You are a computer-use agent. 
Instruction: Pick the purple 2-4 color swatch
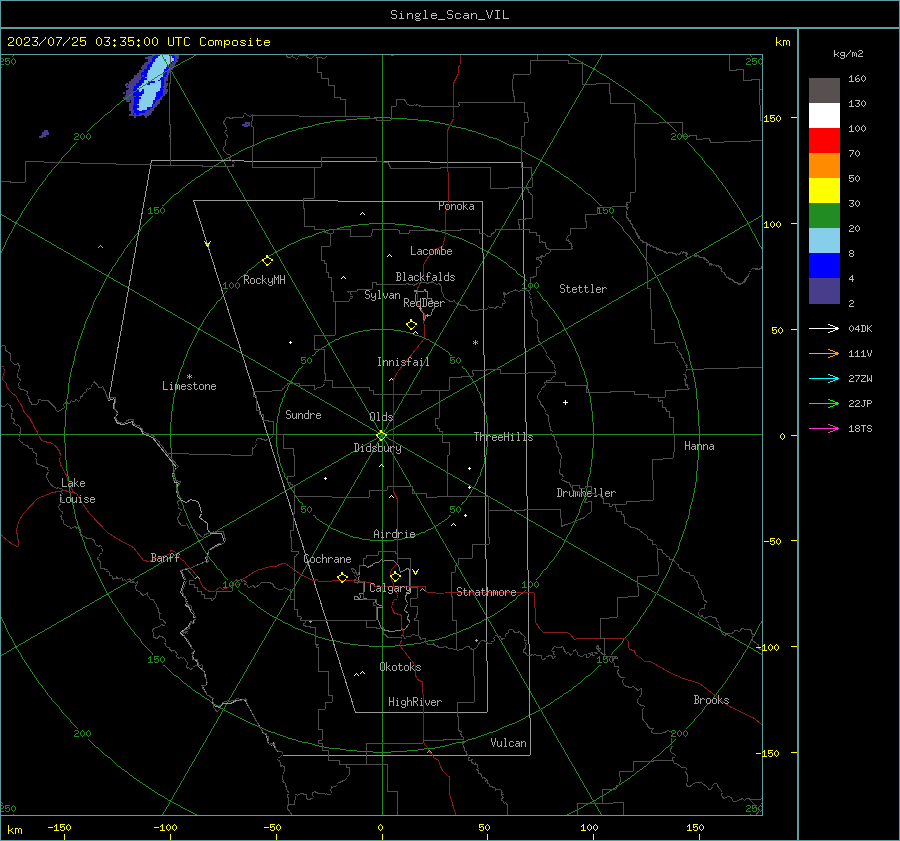[824, 290]
